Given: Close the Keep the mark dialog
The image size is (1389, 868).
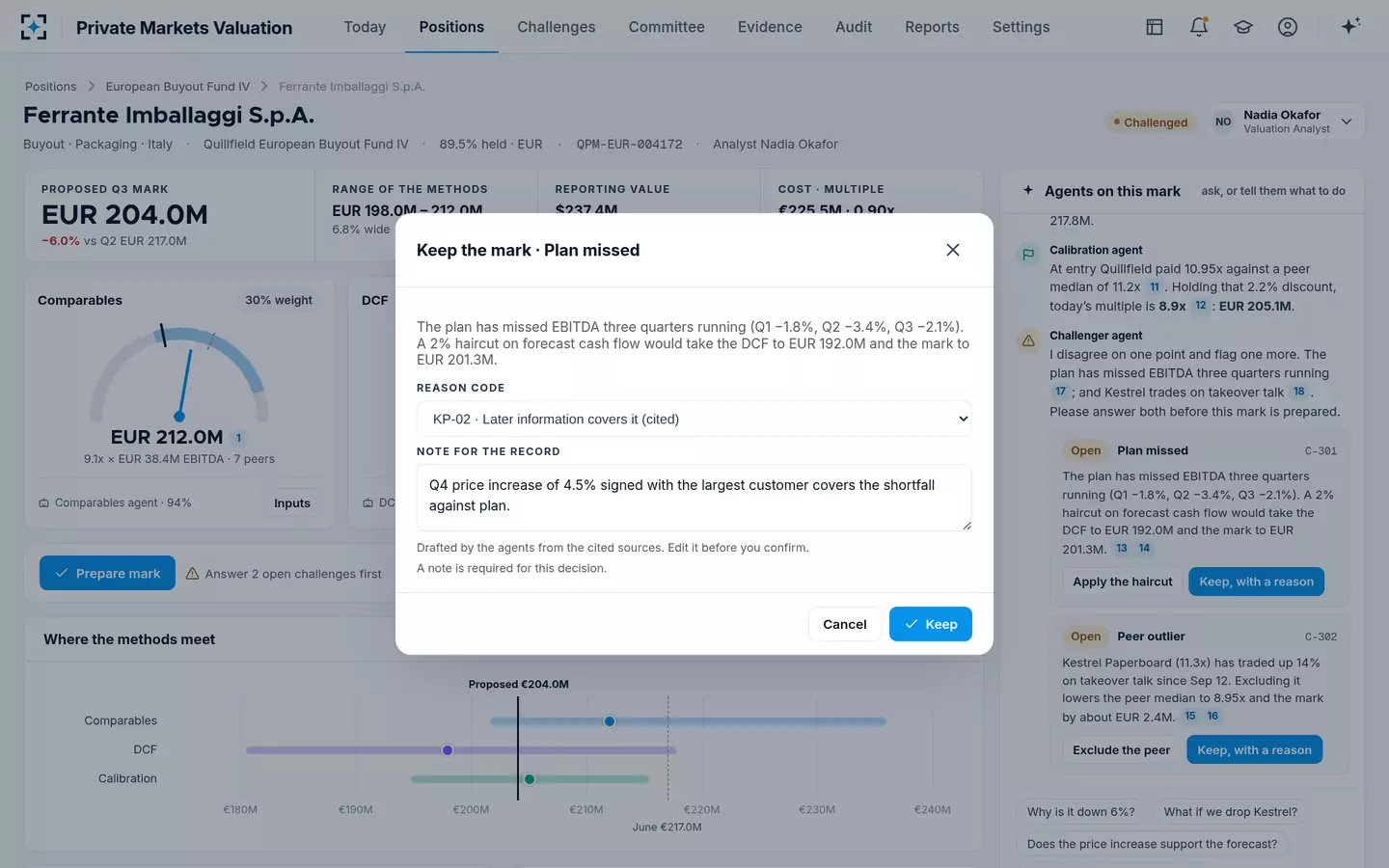Looking at the screenshot, I should (953, 250).
